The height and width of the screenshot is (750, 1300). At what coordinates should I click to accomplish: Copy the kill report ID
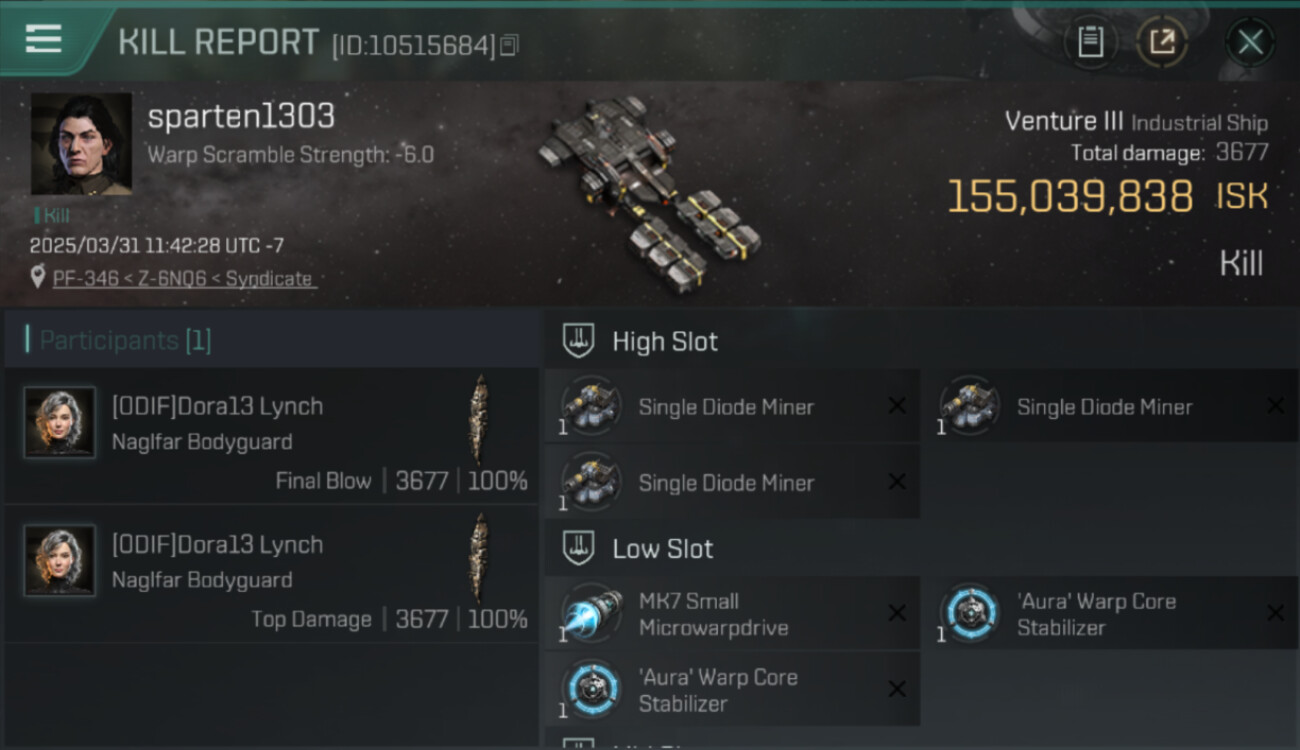coord(509,45)
